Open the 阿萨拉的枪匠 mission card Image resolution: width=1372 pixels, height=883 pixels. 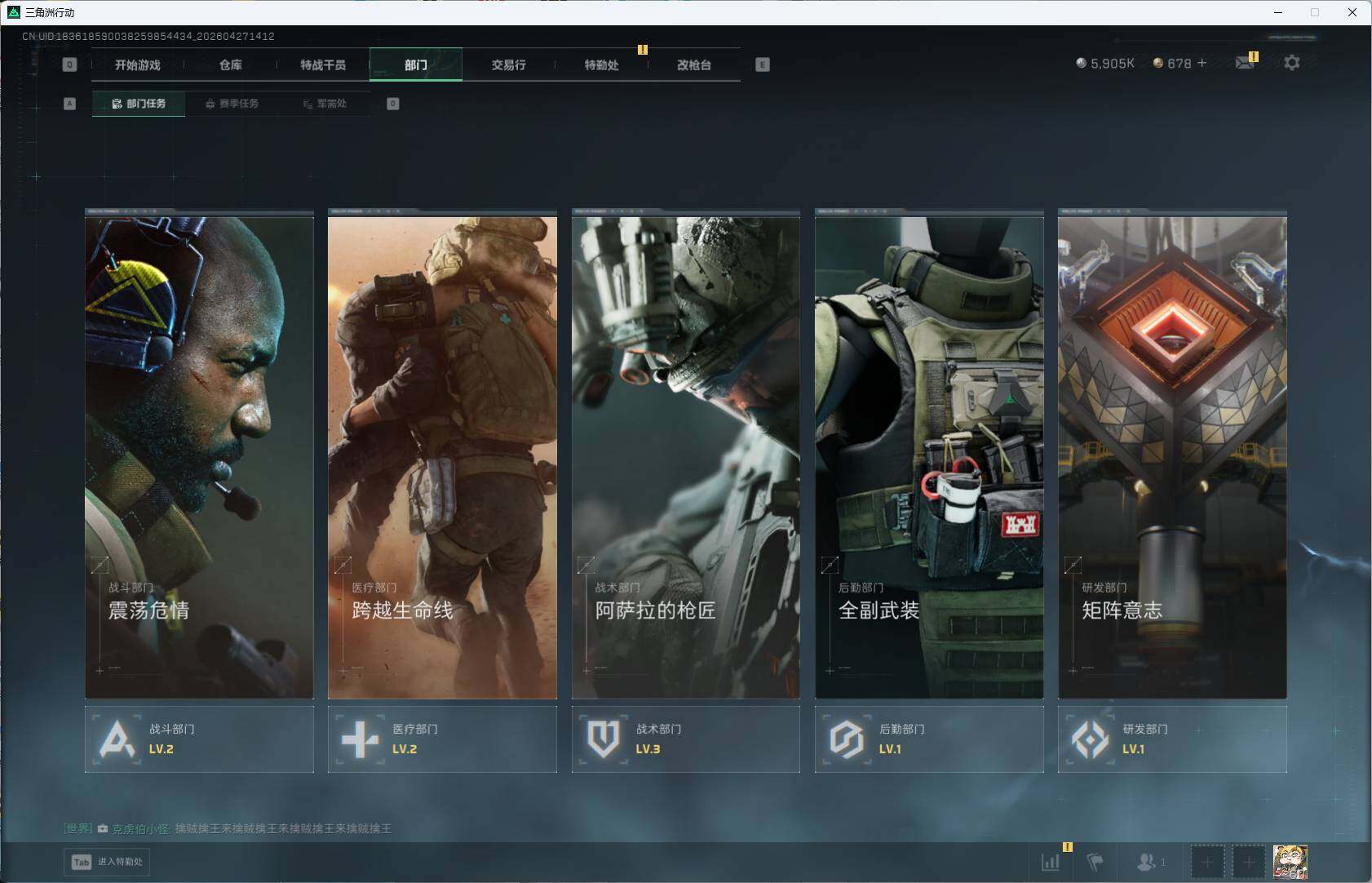pyautogui.click(x=685, y=457)
